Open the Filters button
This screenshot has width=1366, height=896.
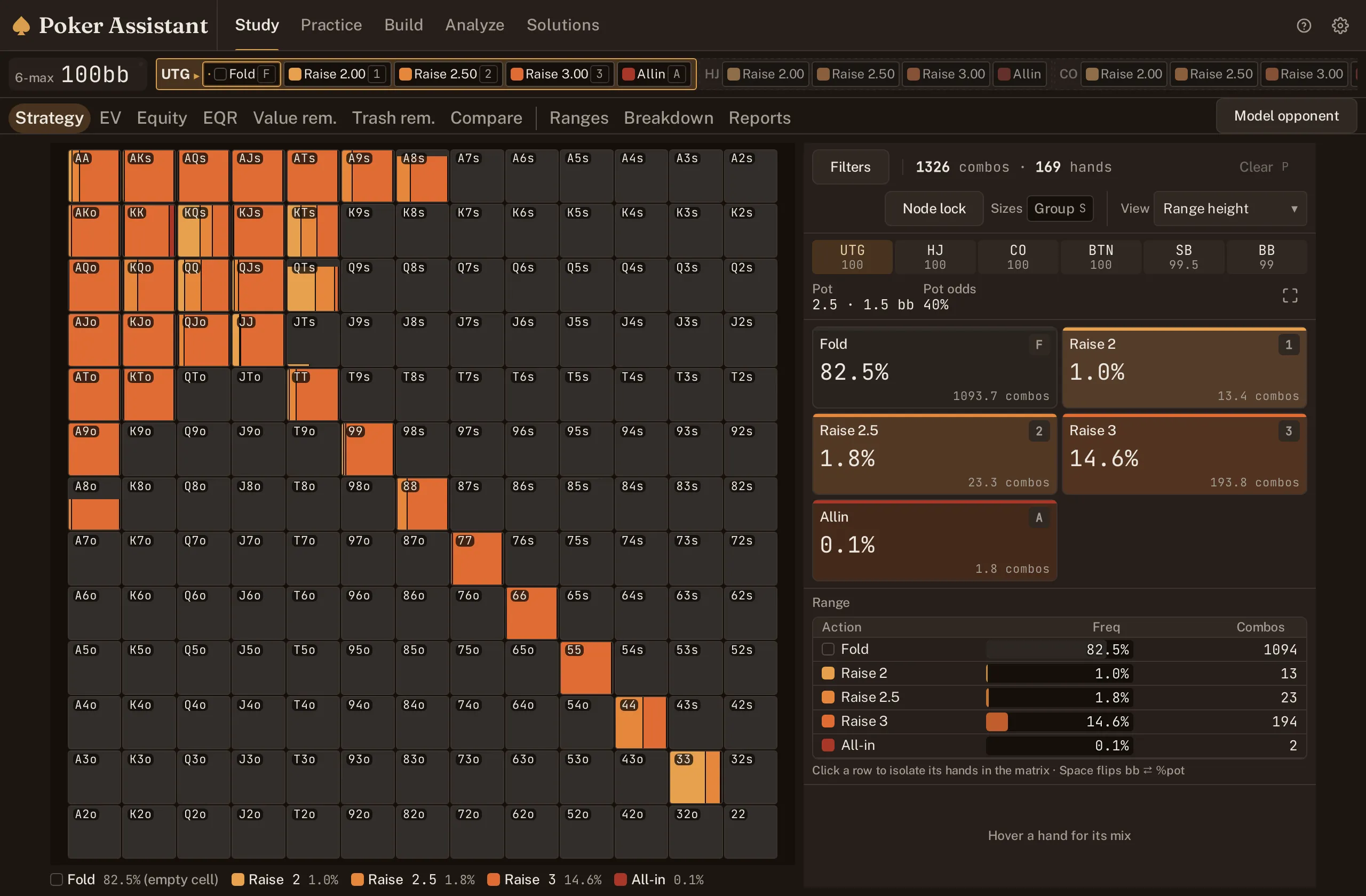coord(850,167)
